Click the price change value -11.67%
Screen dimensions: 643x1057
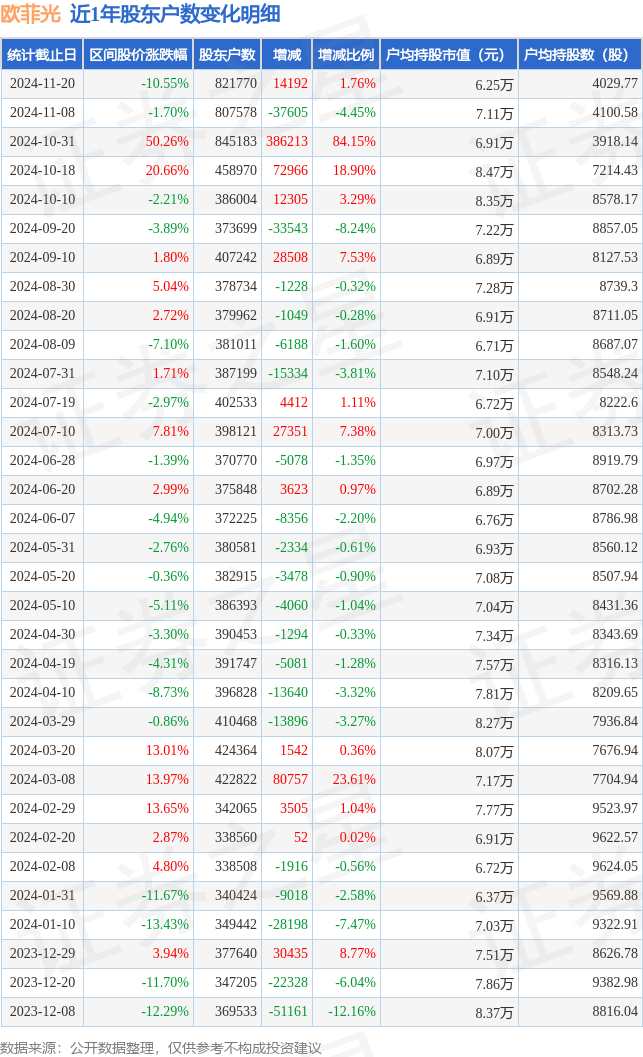tap(165, 895)
